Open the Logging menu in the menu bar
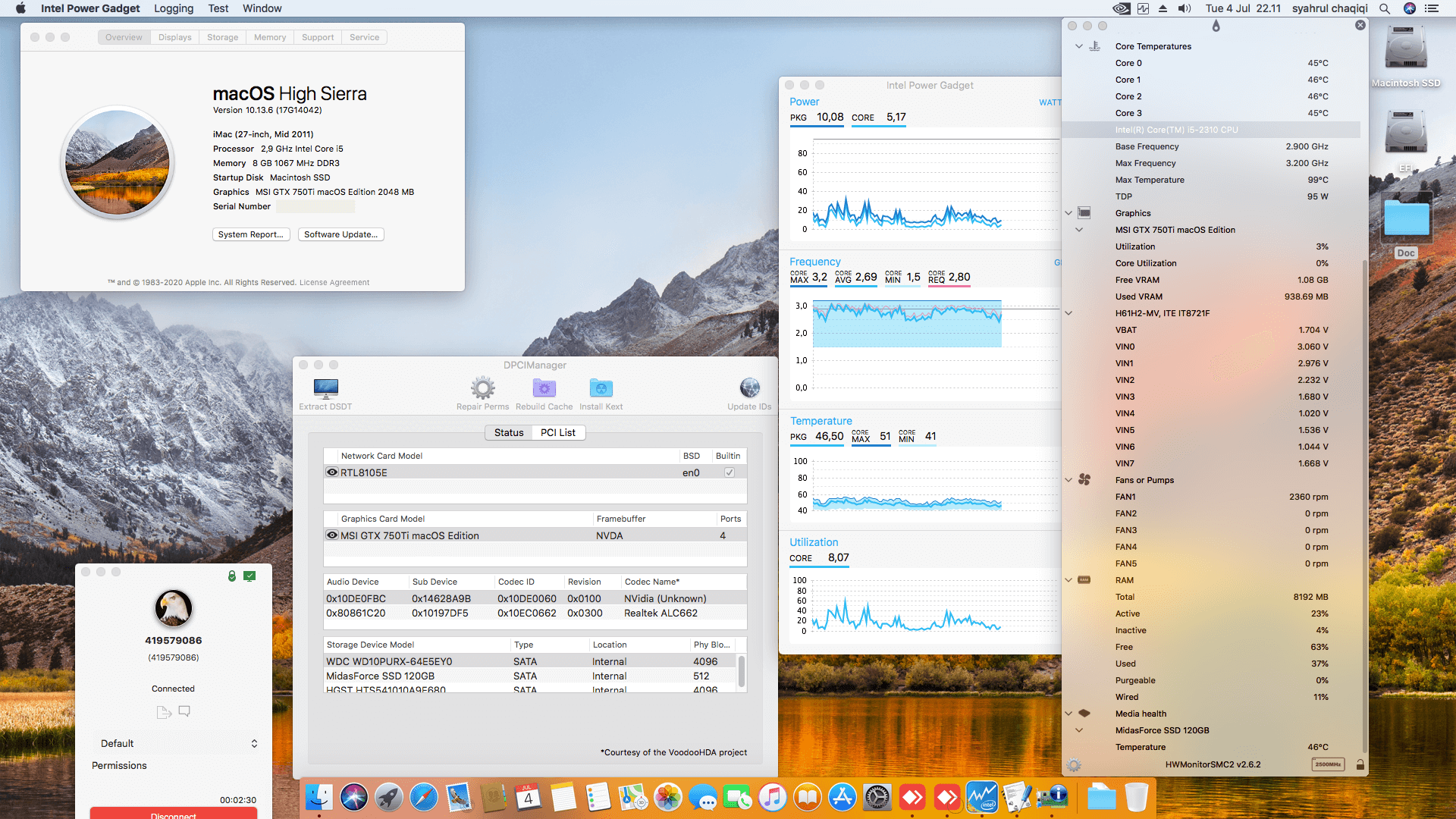 pos(173,8)
